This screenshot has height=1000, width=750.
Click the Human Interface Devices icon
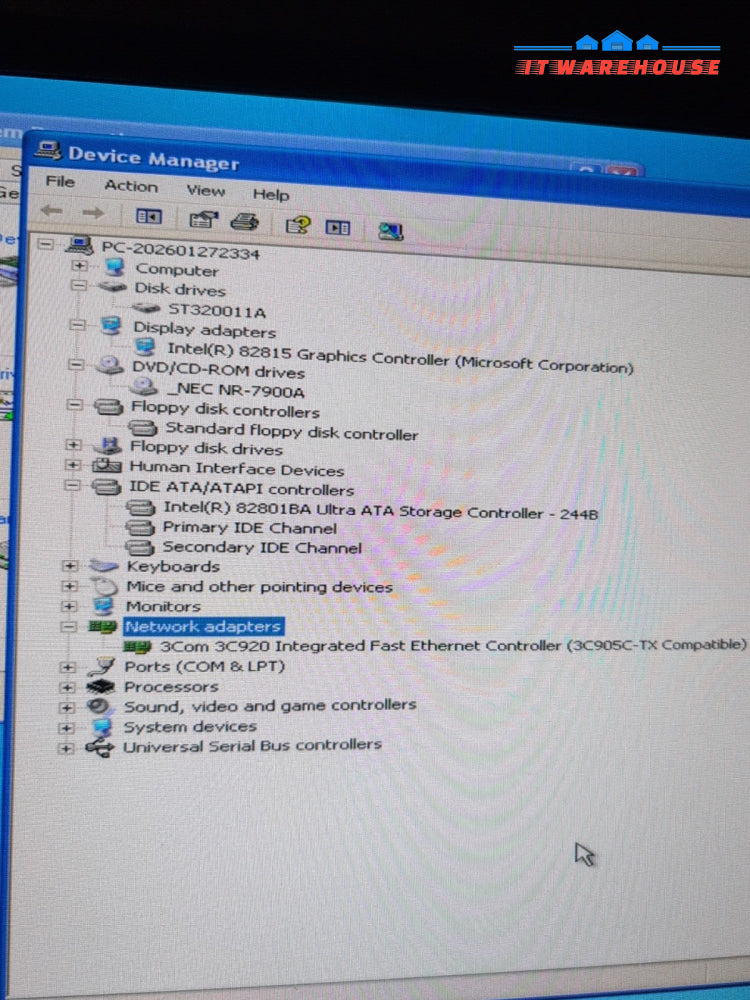point(107,466)
